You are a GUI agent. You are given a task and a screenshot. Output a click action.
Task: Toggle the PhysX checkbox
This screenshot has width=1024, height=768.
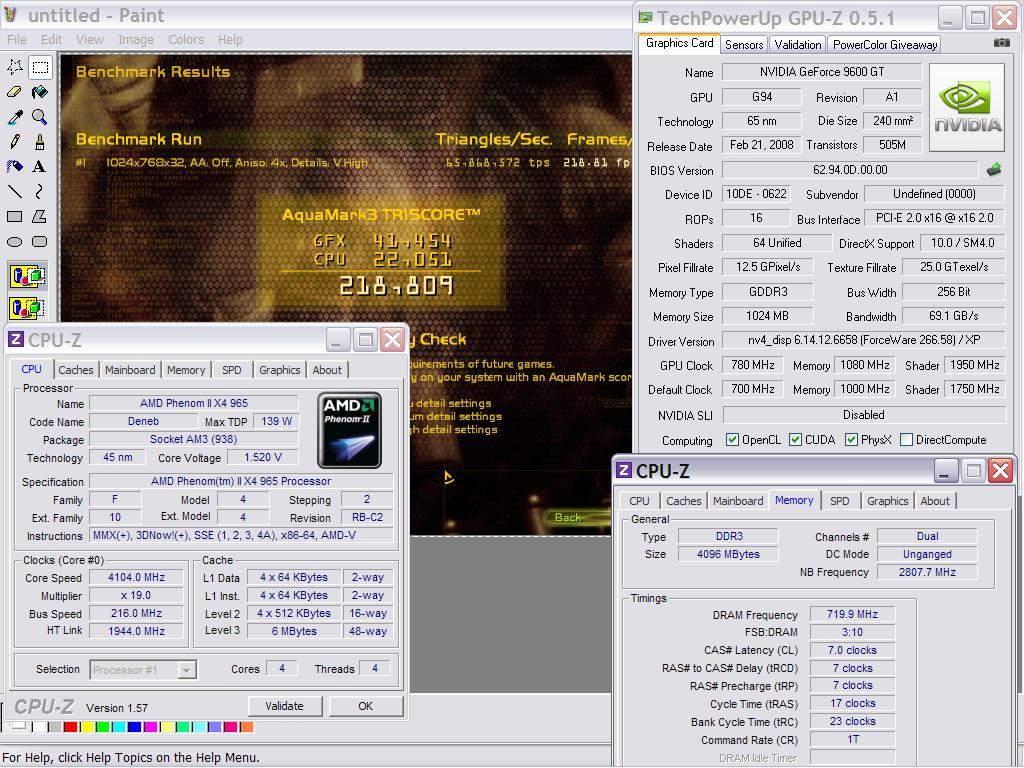[851, 440]
